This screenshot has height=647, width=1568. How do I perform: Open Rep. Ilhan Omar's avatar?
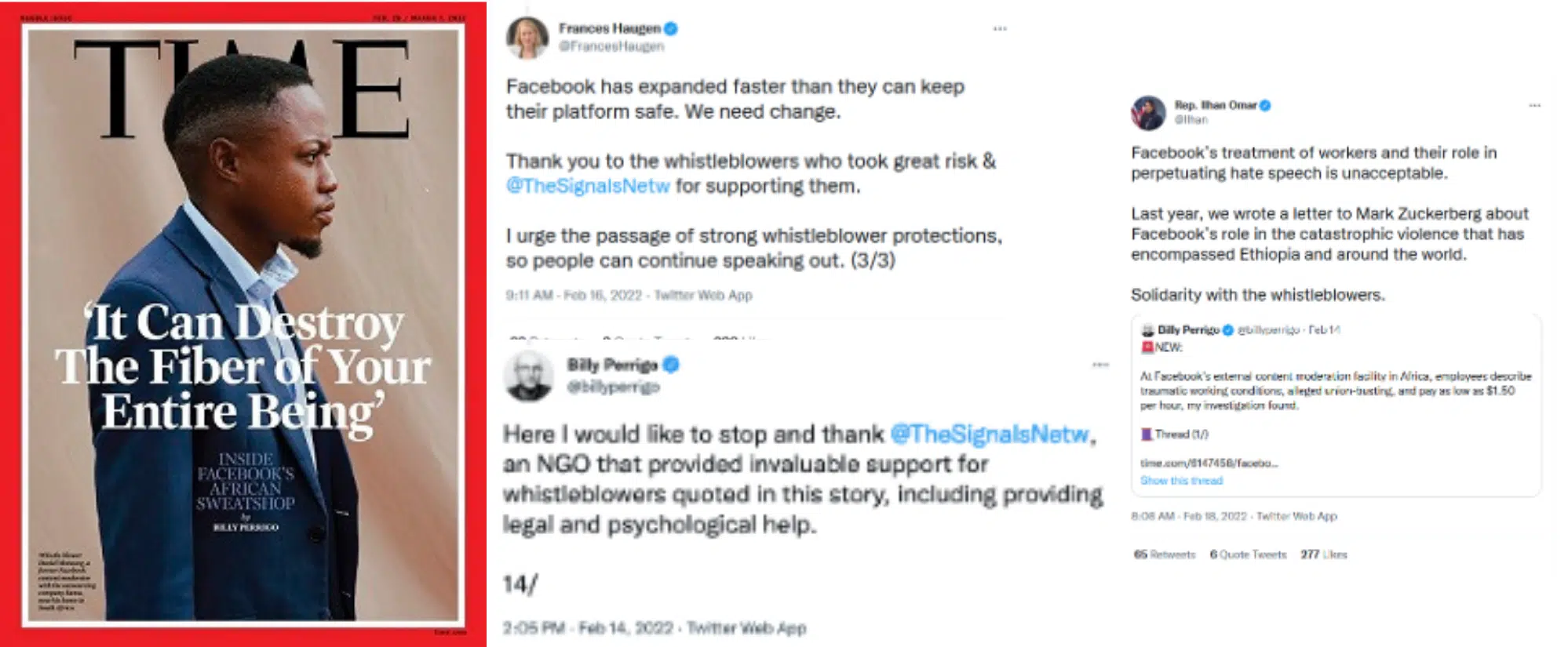coord(1148,112)
